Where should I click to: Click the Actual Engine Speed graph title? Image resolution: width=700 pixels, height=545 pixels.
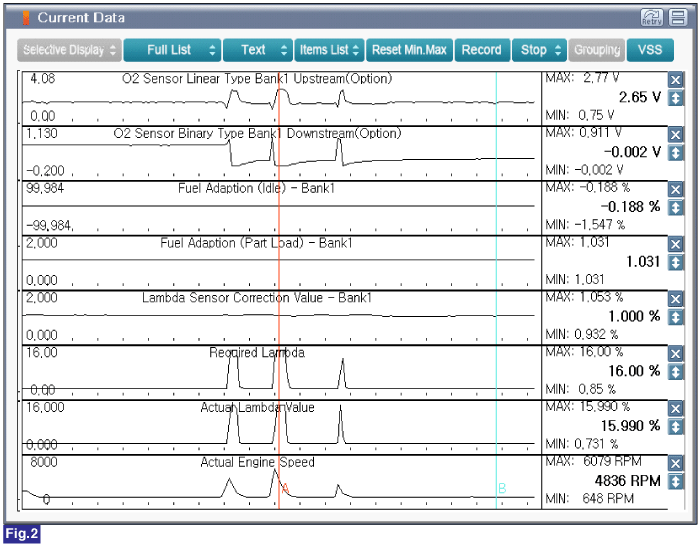pos(257,462)
